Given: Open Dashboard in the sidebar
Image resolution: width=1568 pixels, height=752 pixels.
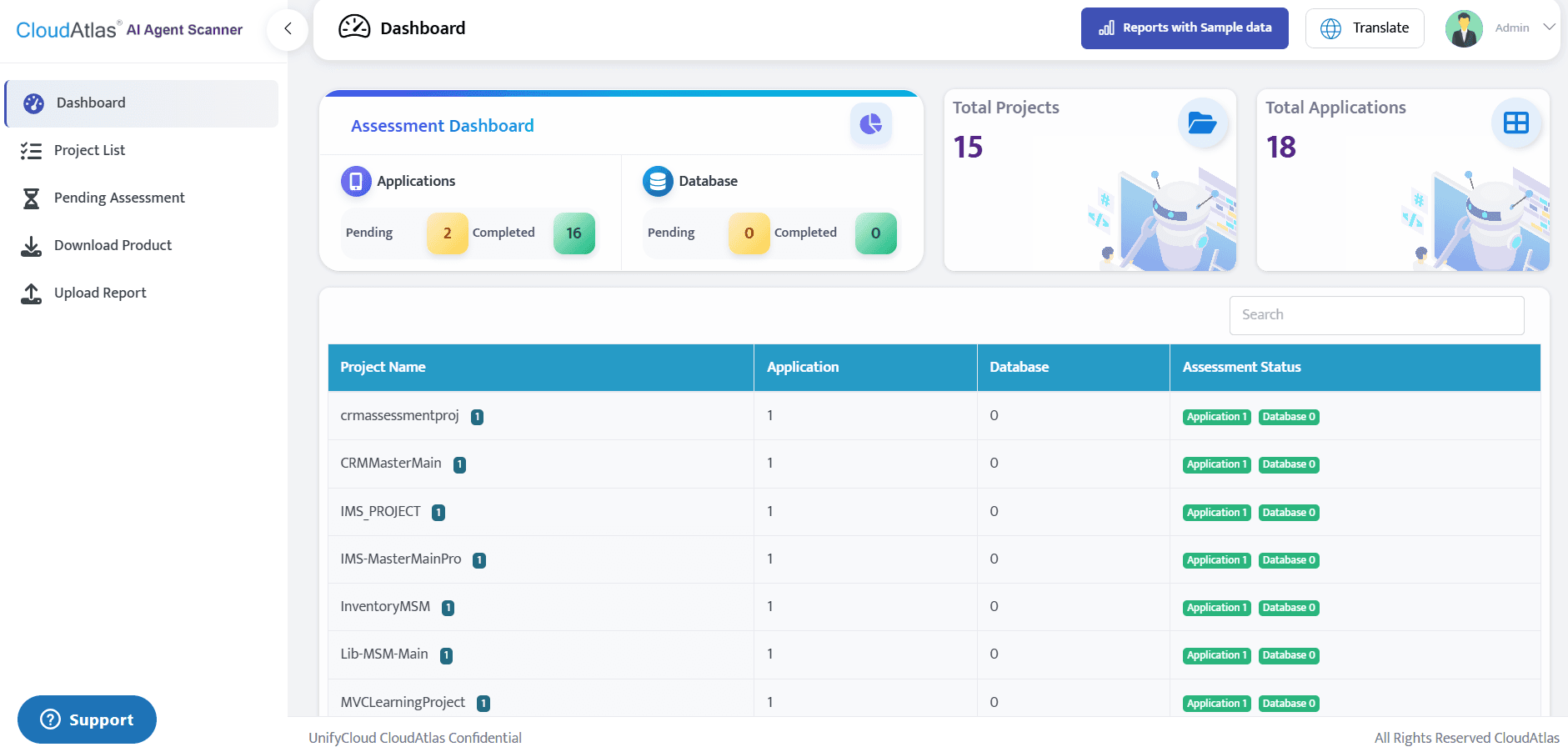Looking at the screenshot, I should 142,103.
